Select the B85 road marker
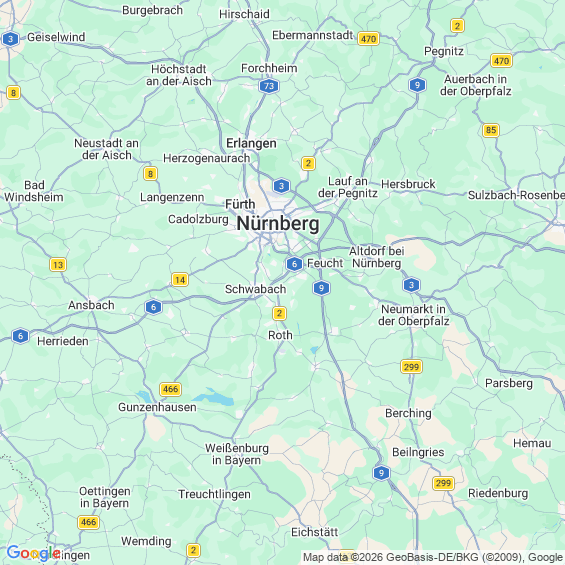Screen dimensions: 565x565 [490, 130]
